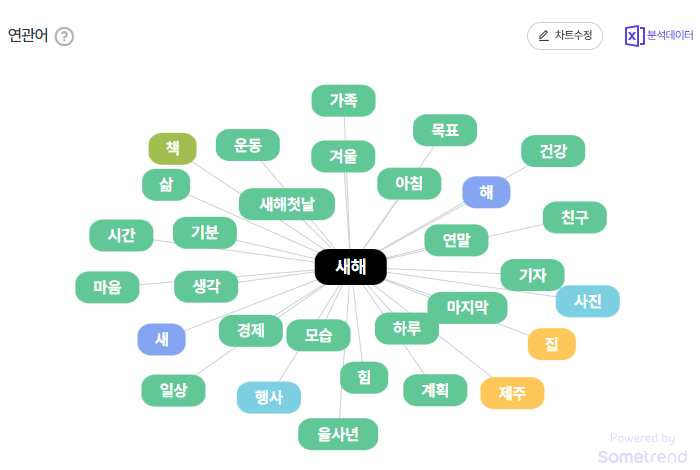The width and height of the screenshot is (700, 470).
Task: Open the 차트수정 chart edit button
Action: point(565,36)
